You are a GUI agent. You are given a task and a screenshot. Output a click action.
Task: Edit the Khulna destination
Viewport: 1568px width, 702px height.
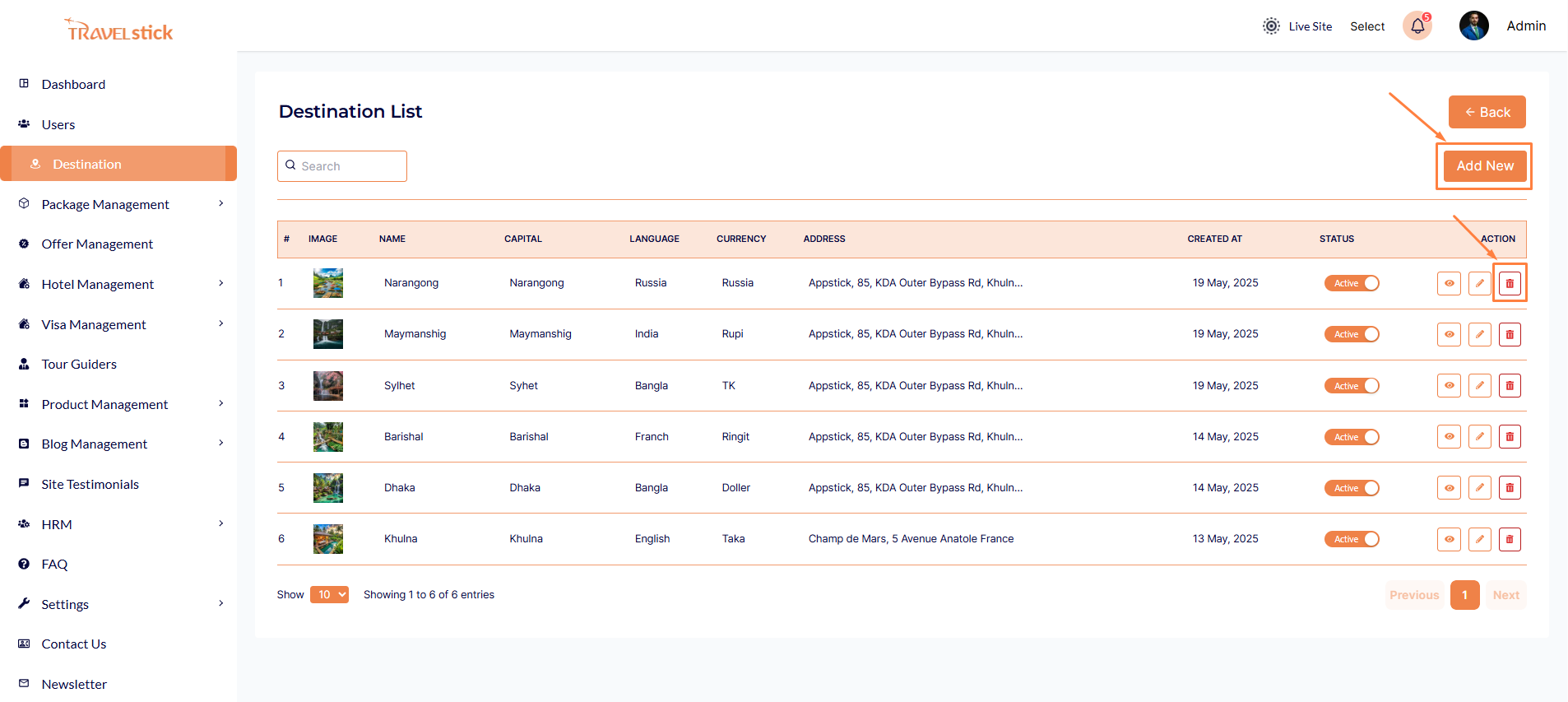coord(1479,539)
